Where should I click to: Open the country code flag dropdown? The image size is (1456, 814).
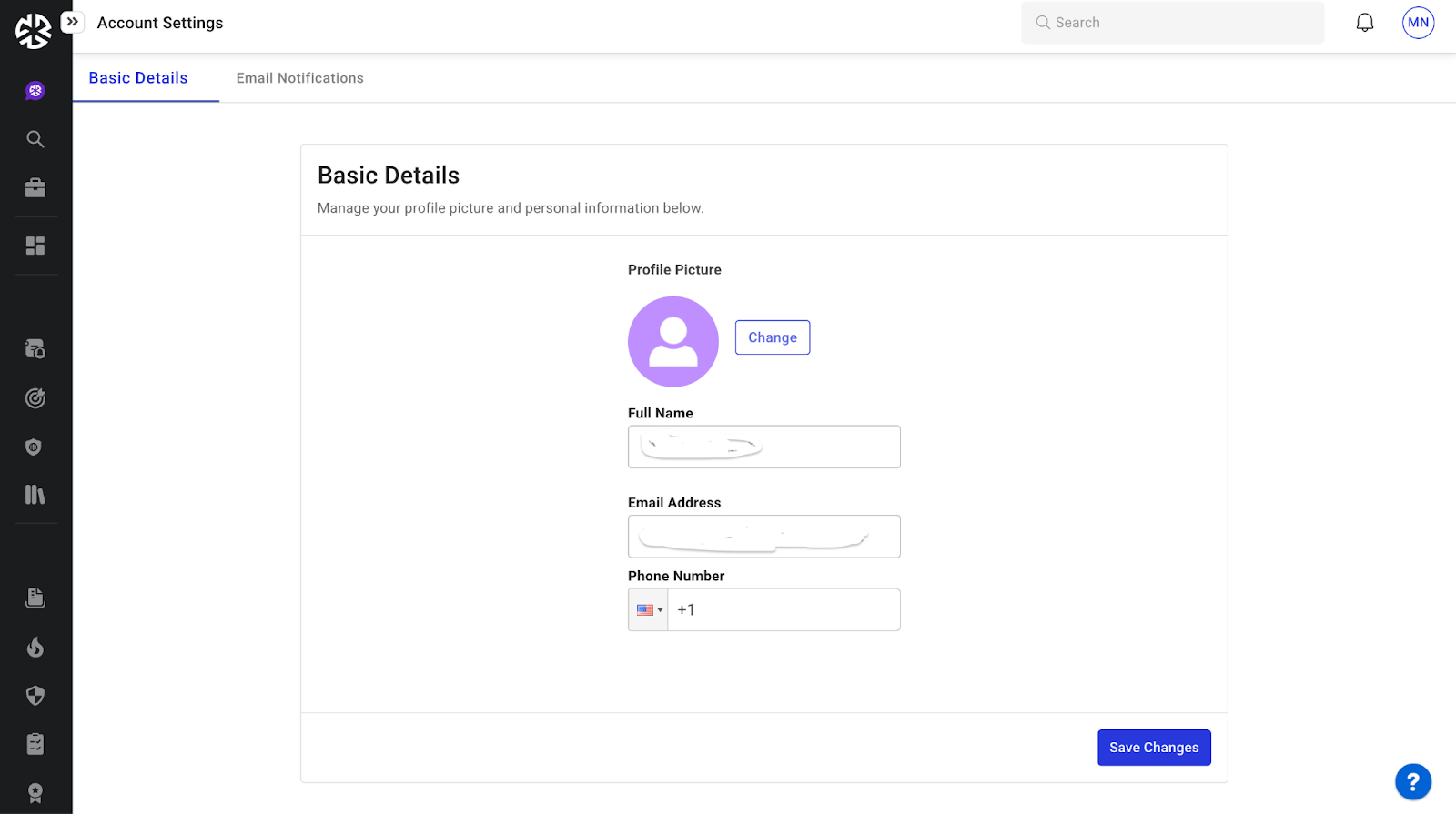(649, 610)
